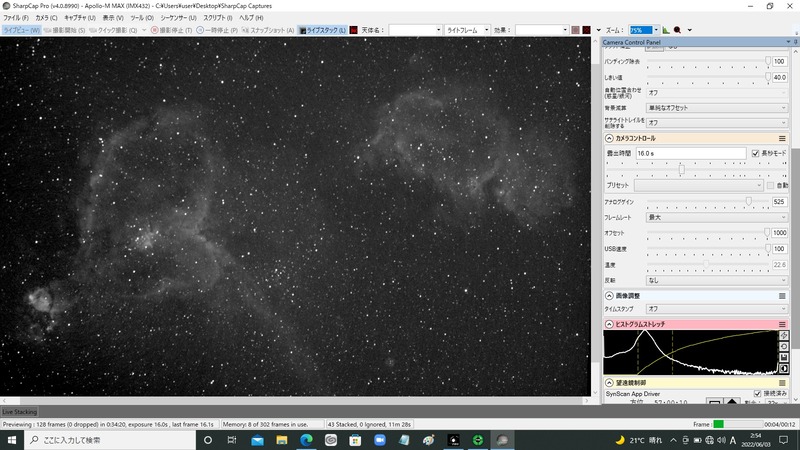The image size is (800, 450).
Task: Open the Microsoft Edge taskbar icon
Action: [306, 440]
